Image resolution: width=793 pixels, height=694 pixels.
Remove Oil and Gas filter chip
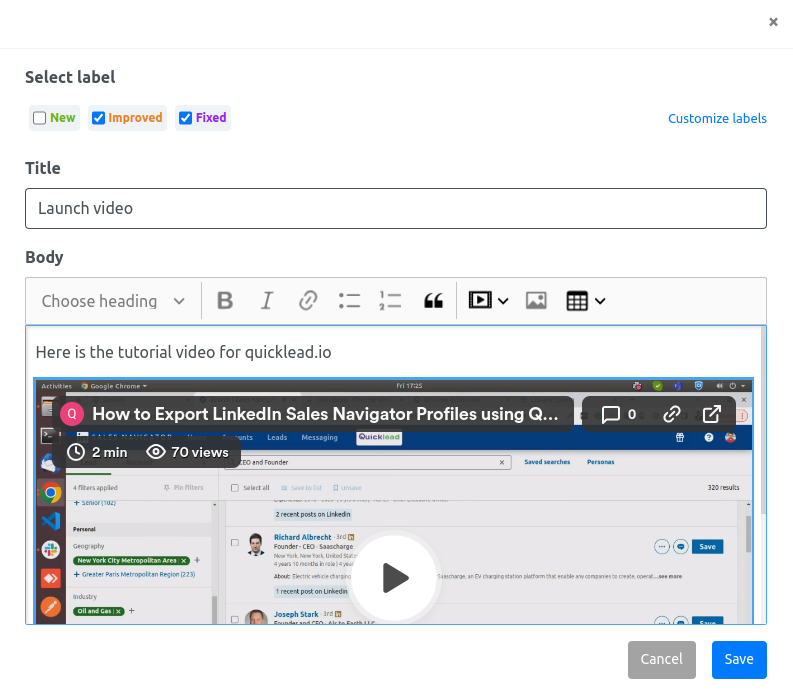tap(118, 611)
